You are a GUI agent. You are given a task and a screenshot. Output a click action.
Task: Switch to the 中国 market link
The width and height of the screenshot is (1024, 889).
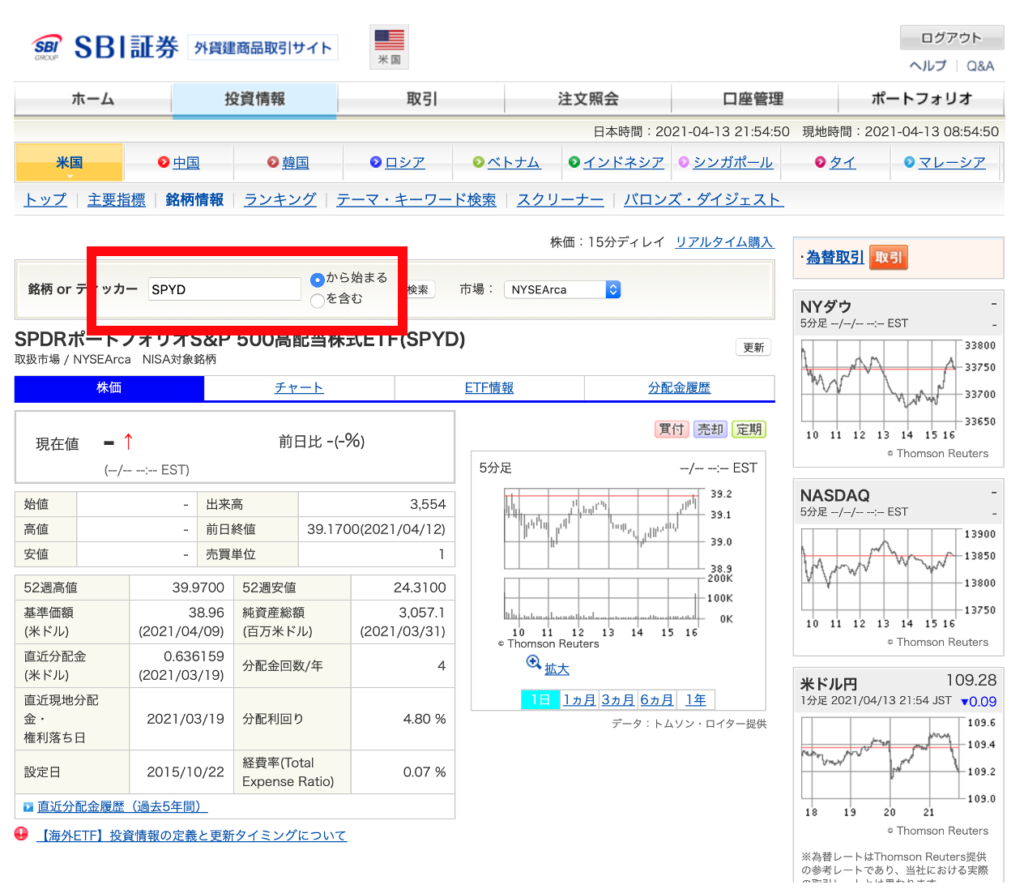click(186, 163)
